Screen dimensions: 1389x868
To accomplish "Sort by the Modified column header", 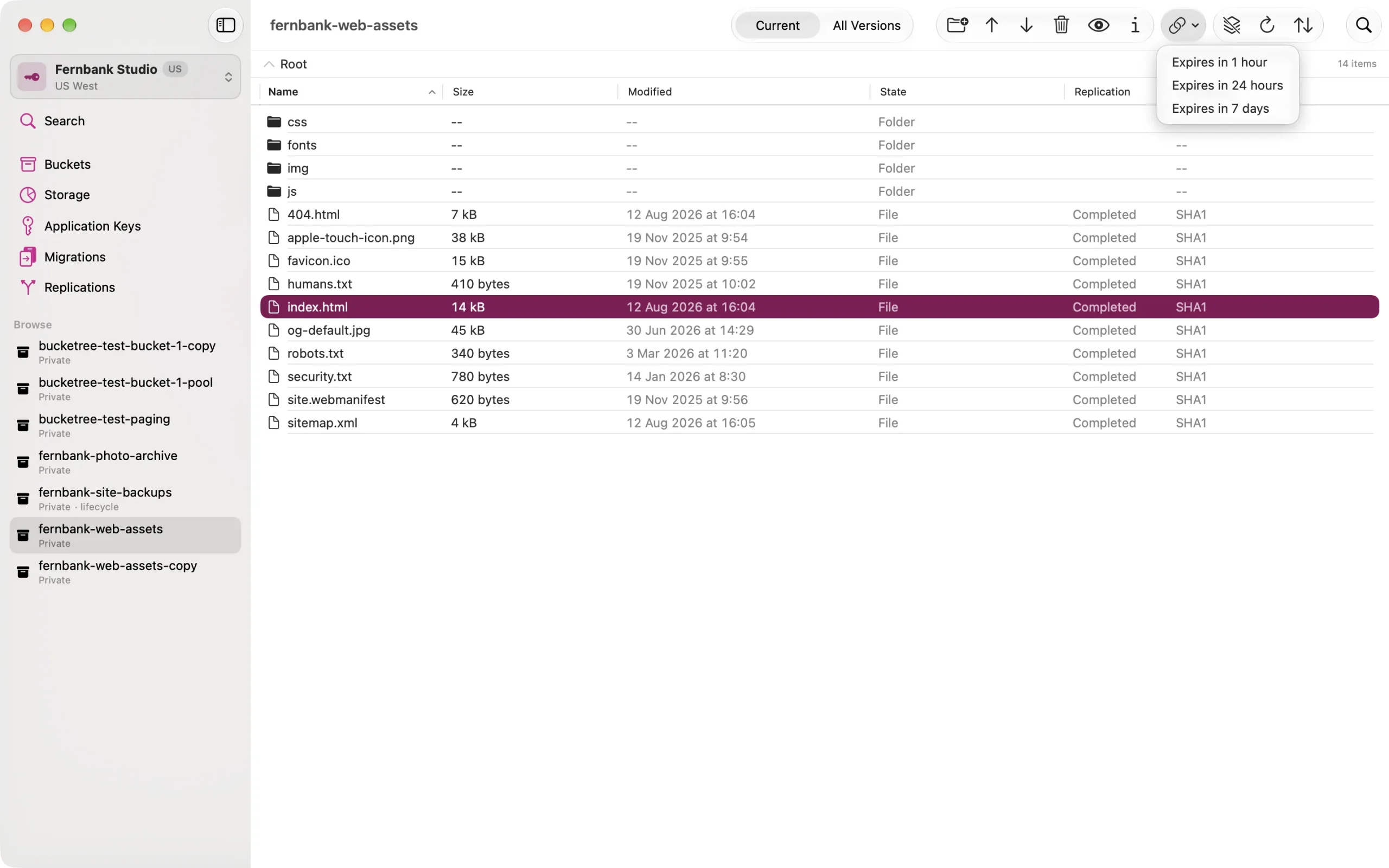I will pyautogui.click(x=744, y=92).
